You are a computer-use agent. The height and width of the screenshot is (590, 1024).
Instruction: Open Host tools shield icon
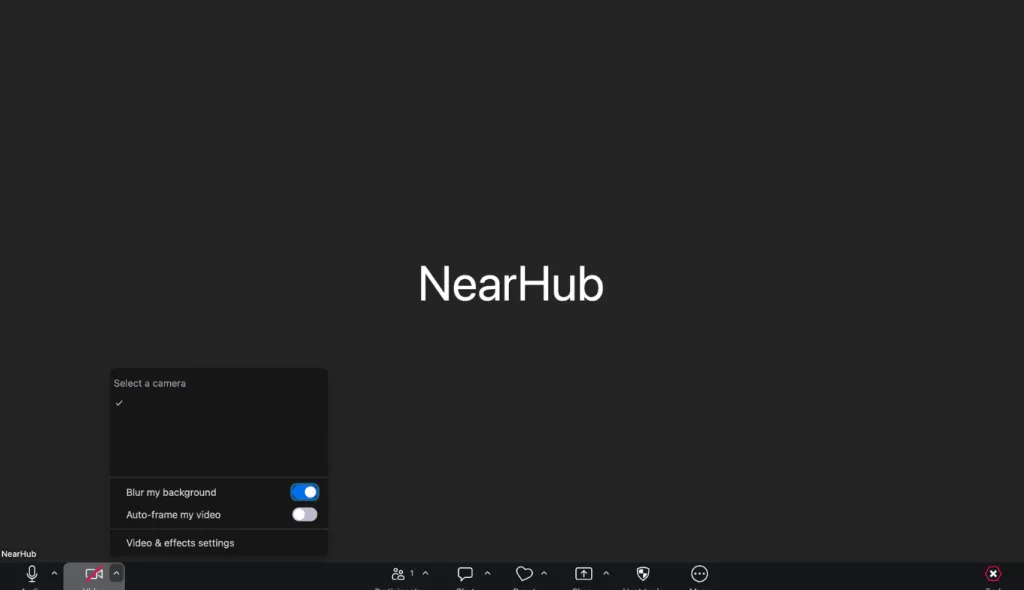(x=643, y=574)
